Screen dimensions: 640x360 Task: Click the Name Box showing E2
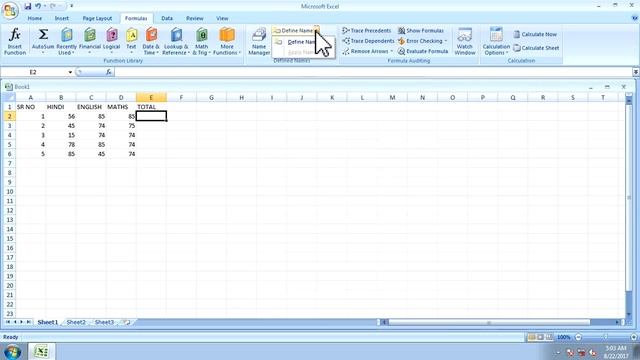33,72
